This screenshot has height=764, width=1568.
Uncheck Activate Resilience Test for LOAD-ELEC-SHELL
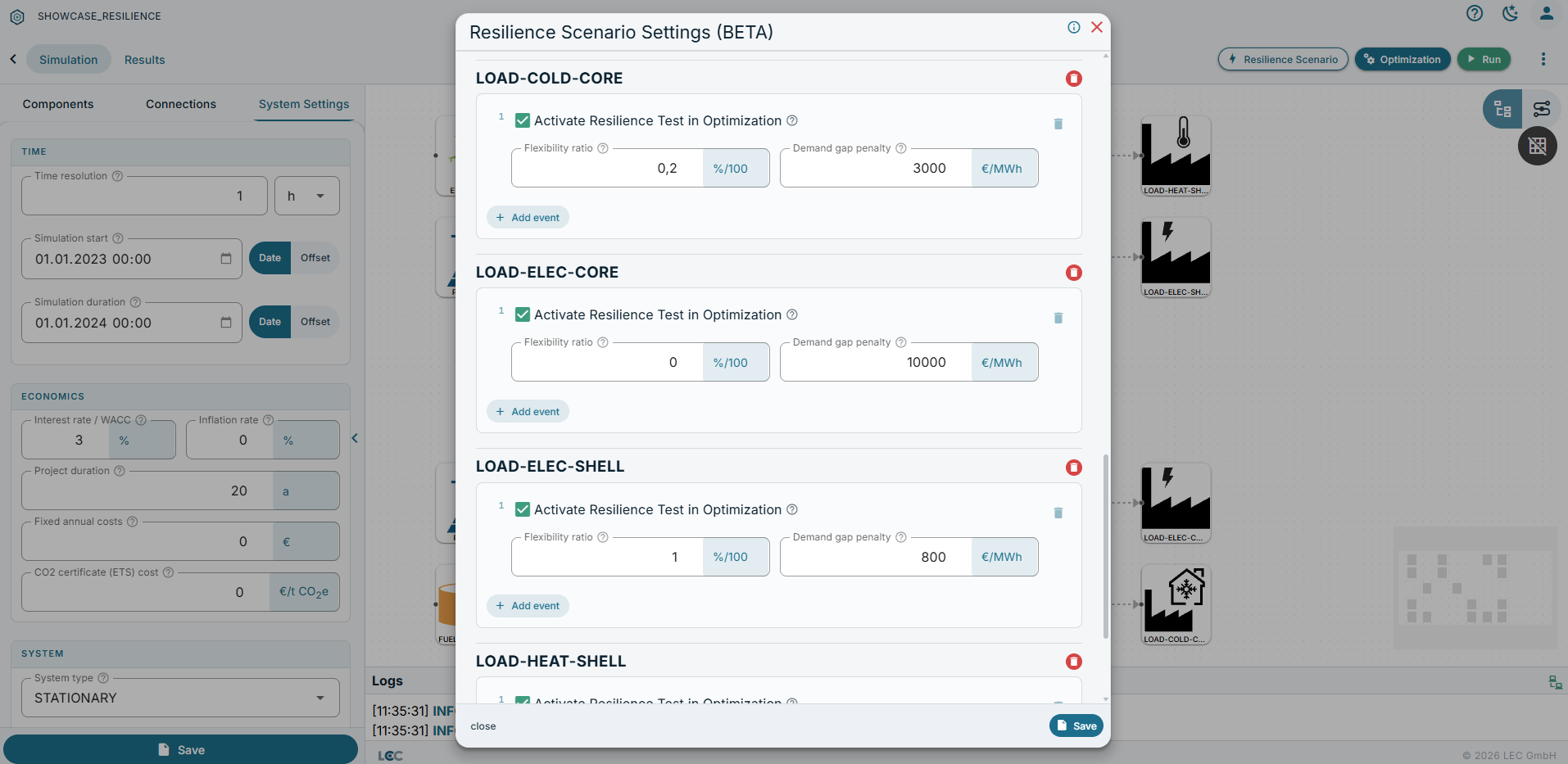(522, 509)
